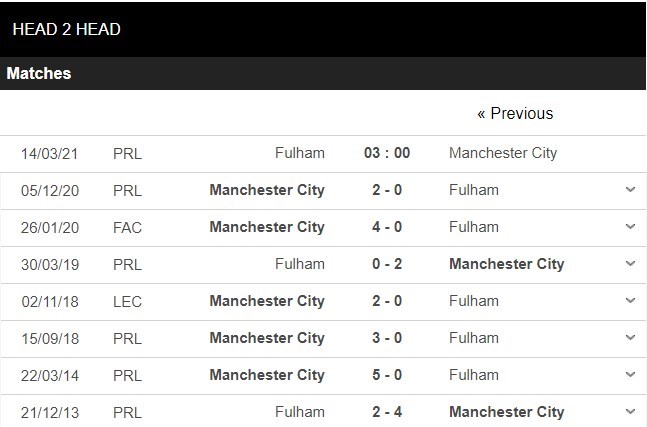The image size is (647, 427).
Task: Expand the 21/12/13 match row chevron
Action: click(630, 411)
